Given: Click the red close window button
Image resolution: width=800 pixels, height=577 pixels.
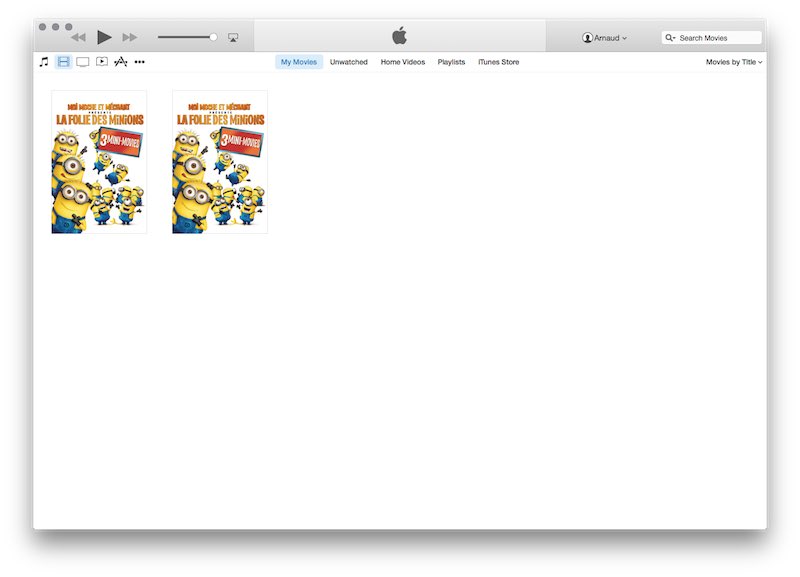Looking at the screenshot, I should coord(42,27).
